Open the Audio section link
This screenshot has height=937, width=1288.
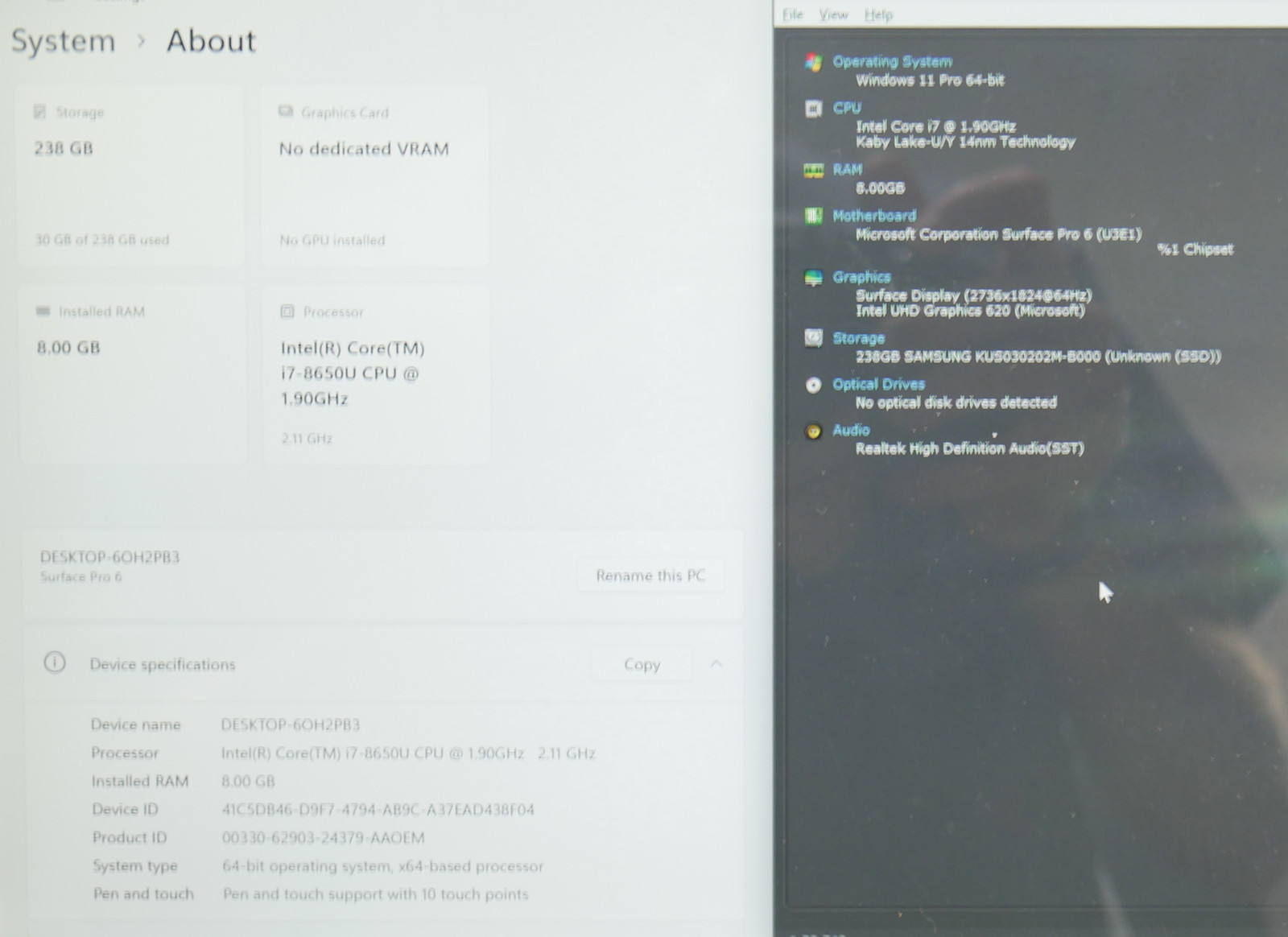point(851,430)
